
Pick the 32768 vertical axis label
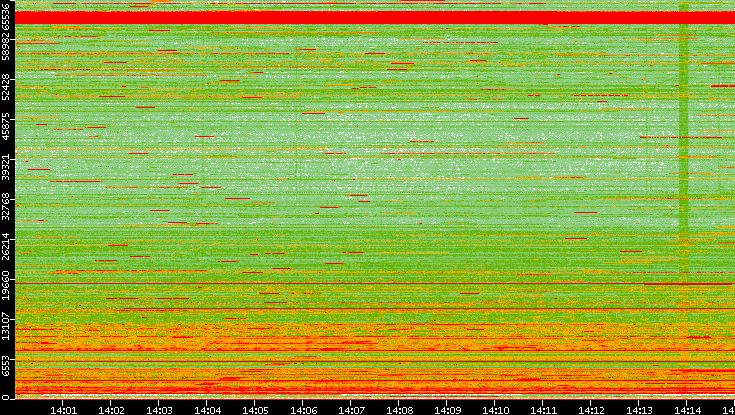click(5, 204)
